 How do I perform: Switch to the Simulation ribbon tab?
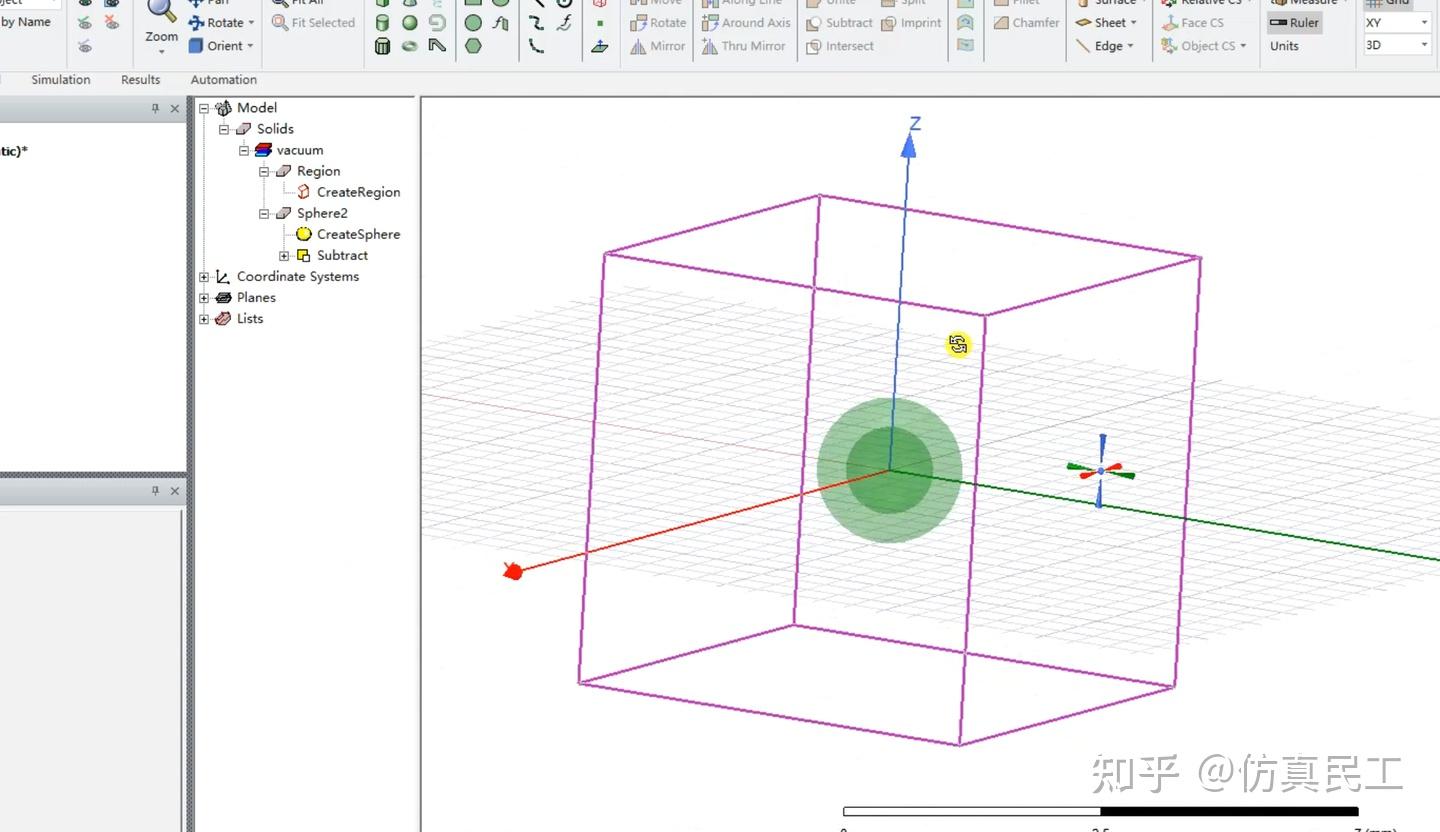[60, 80]
